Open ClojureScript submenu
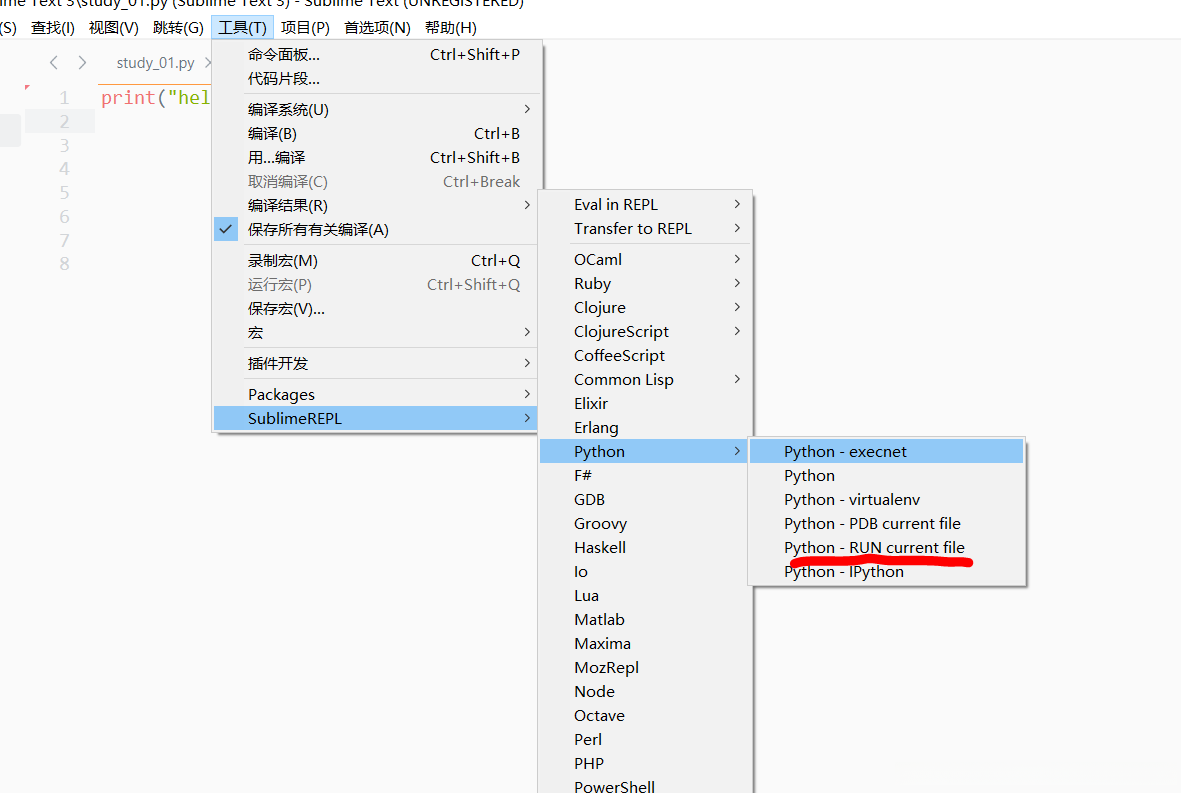The height and width of the screenshot is (793, 1181). click(x=645, y=331)
